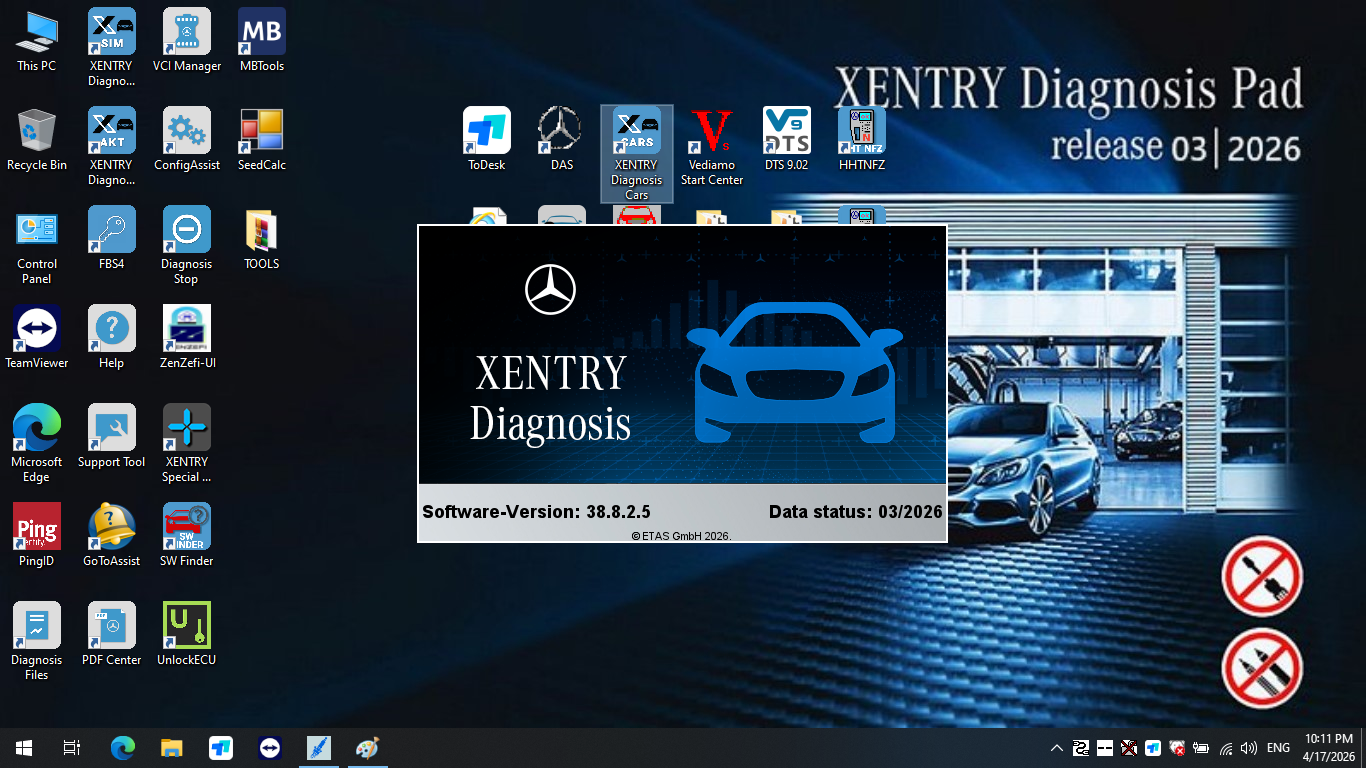Open VCI Manager icon
Screen dimensions: 1366x768
187,40
